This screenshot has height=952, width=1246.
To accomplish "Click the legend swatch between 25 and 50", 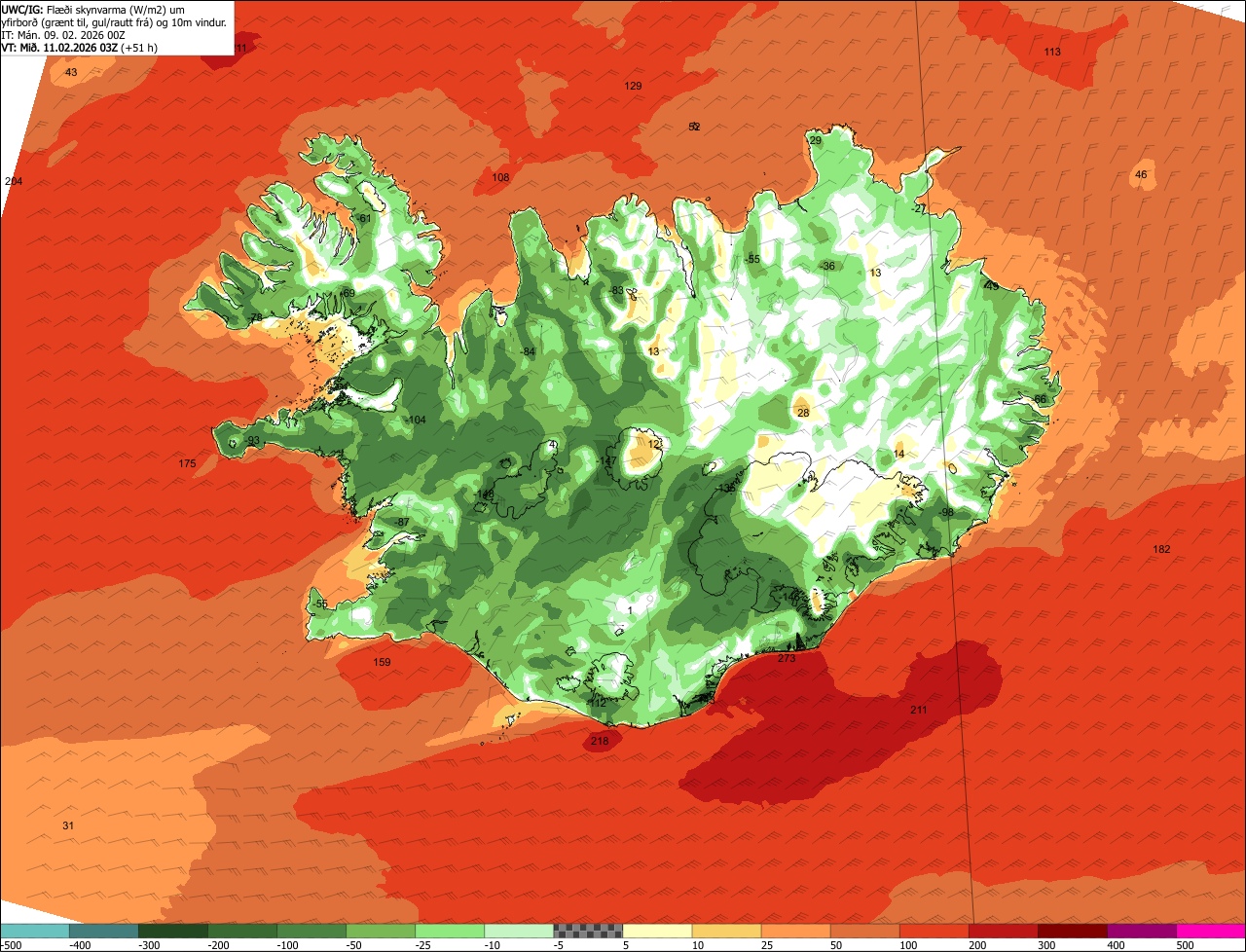I will (x=795, y=931).
